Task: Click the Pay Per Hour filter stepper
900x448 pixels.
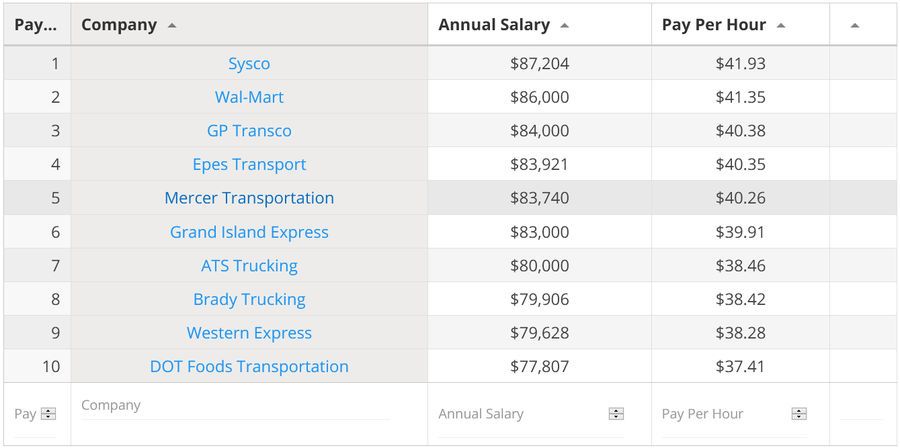Action: click(799, 414)
